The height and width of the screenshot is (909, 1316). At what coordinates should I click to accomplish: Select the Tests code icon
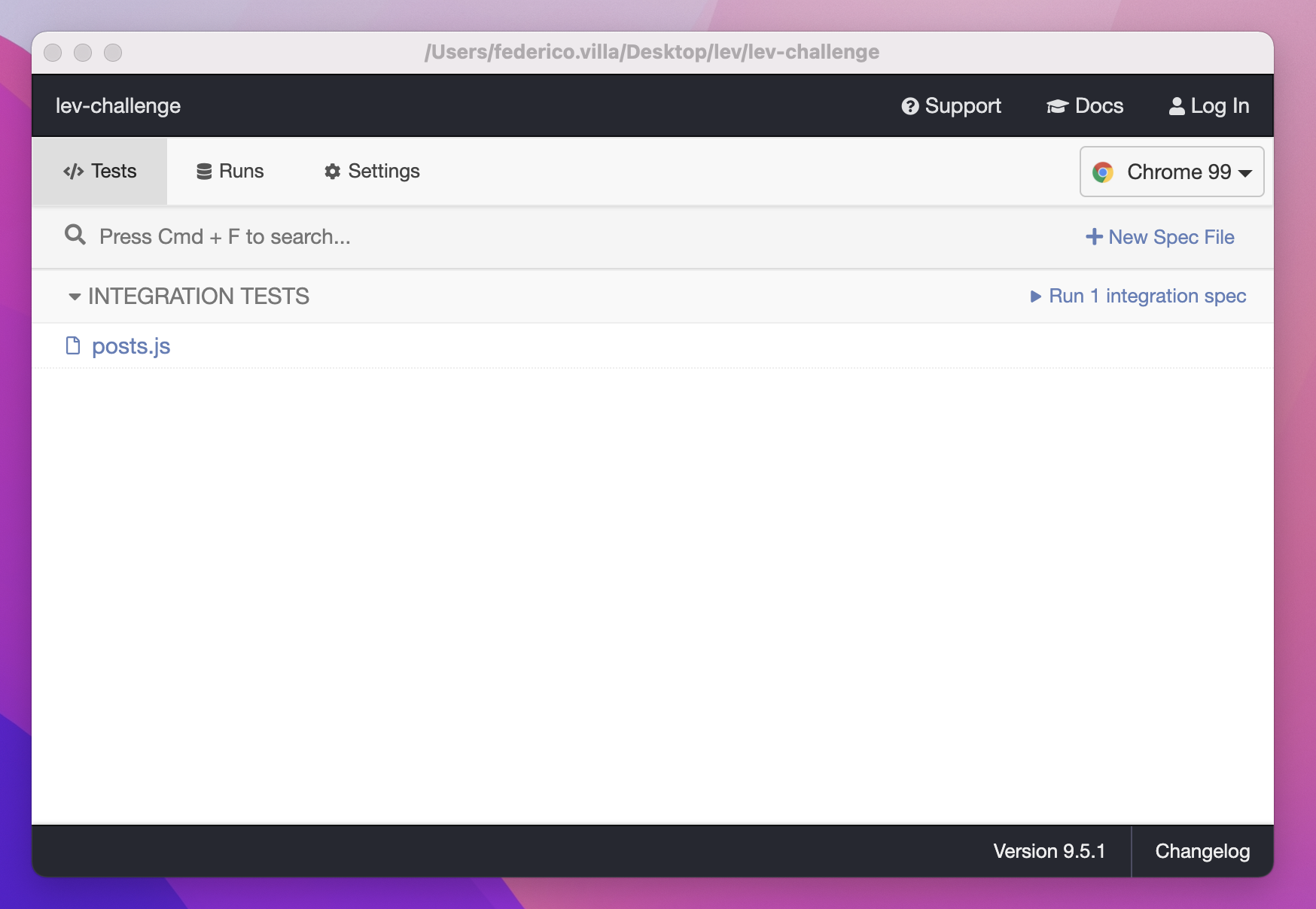tap(73, 171)
